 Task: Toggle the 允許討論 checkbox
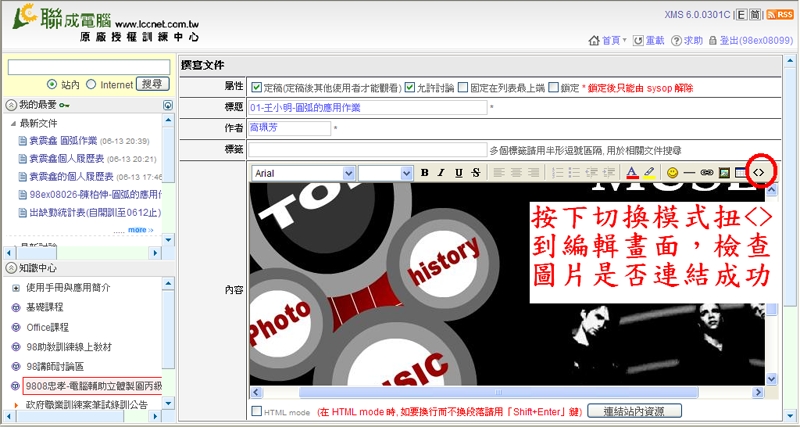click(x=410, y=88)
